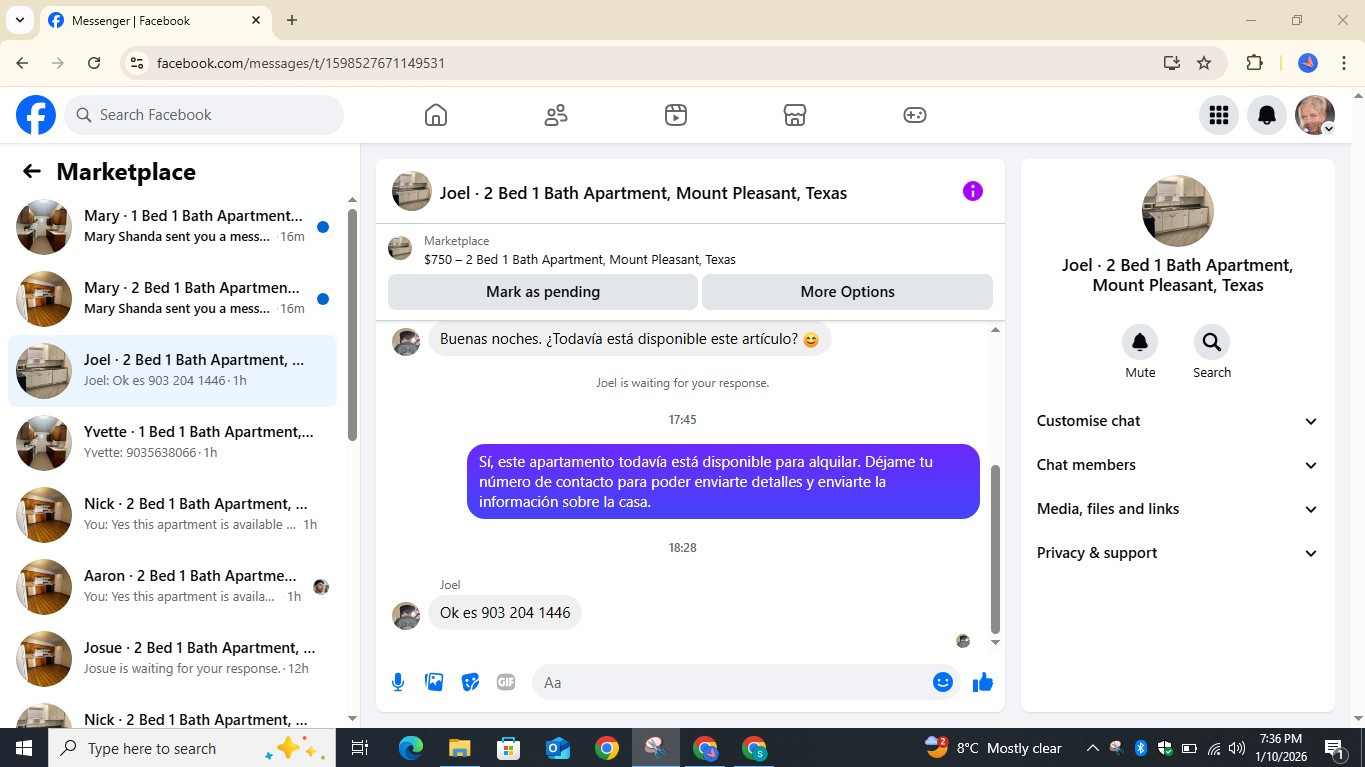Open the emoji picker in message box
Viewport: 1365px width, 767px height.
pyautogui.click(x=942, y=682)
